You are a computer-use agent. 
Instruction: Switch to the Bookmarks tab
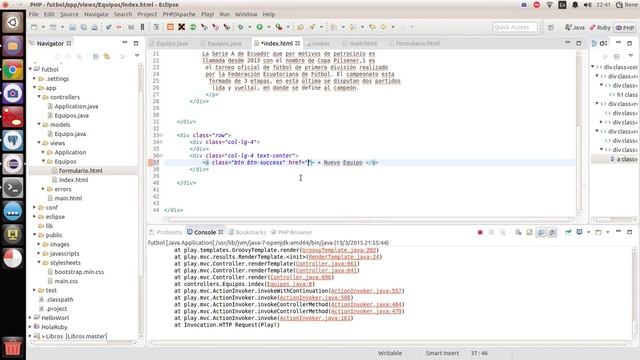(x=247, y=232)
